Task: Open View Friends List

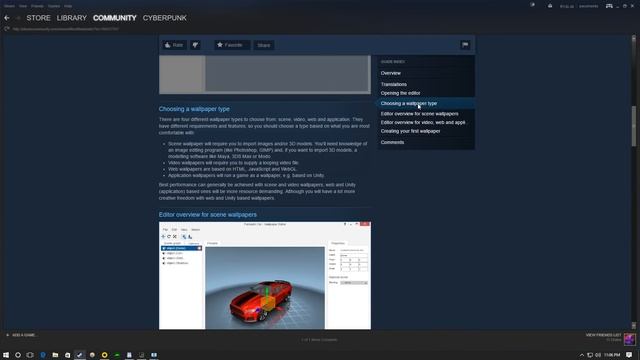Action: 603,335
